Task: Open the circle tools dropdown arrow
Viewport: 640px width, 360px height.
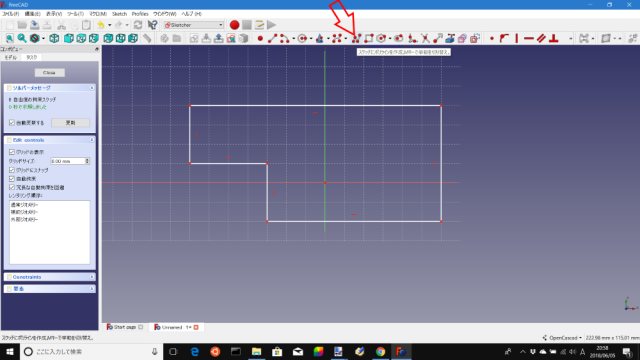Action: coord(311,38)
